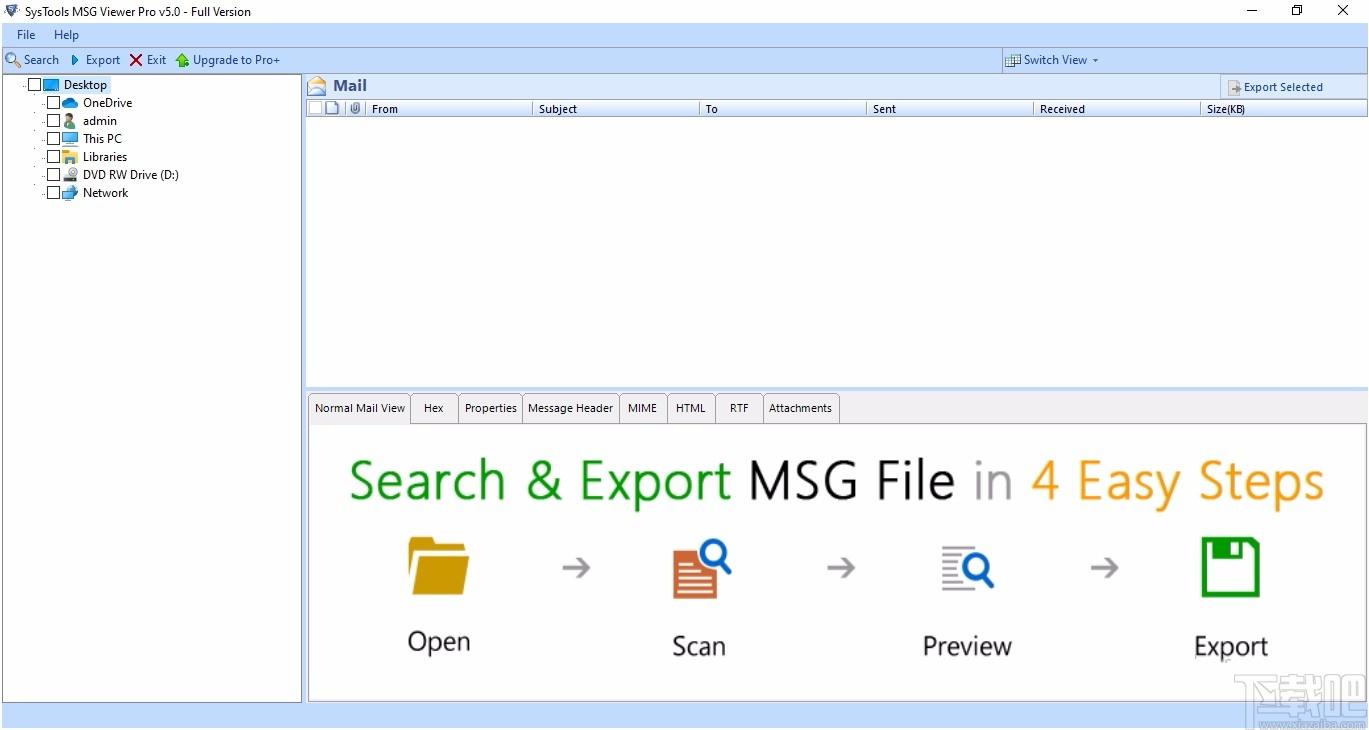This screenshot has height=730, width=1369.
Task: Check the Network checkbox
Action: coord(53,193)
